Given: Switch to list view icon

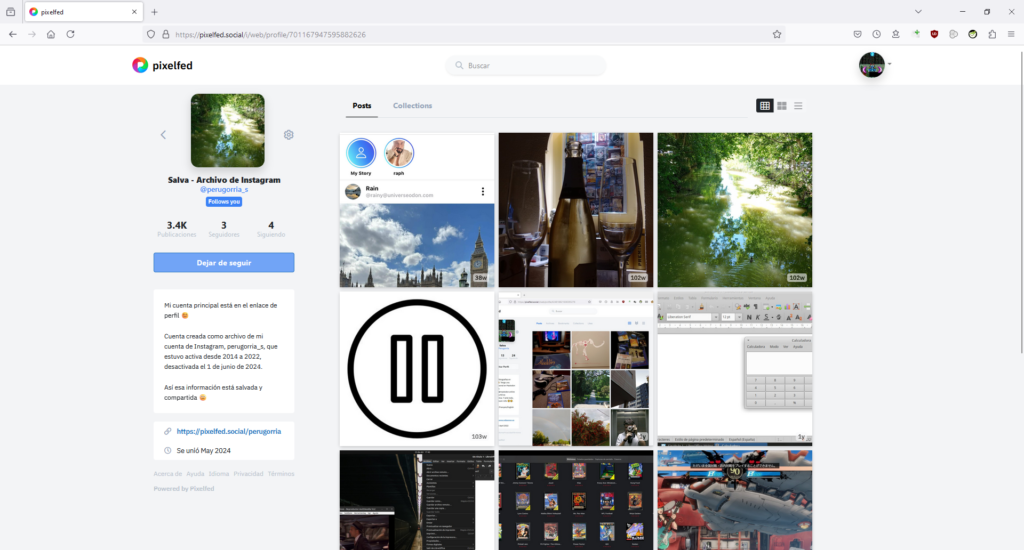Looking at the screenshot, I should click(x=798, y=106).
